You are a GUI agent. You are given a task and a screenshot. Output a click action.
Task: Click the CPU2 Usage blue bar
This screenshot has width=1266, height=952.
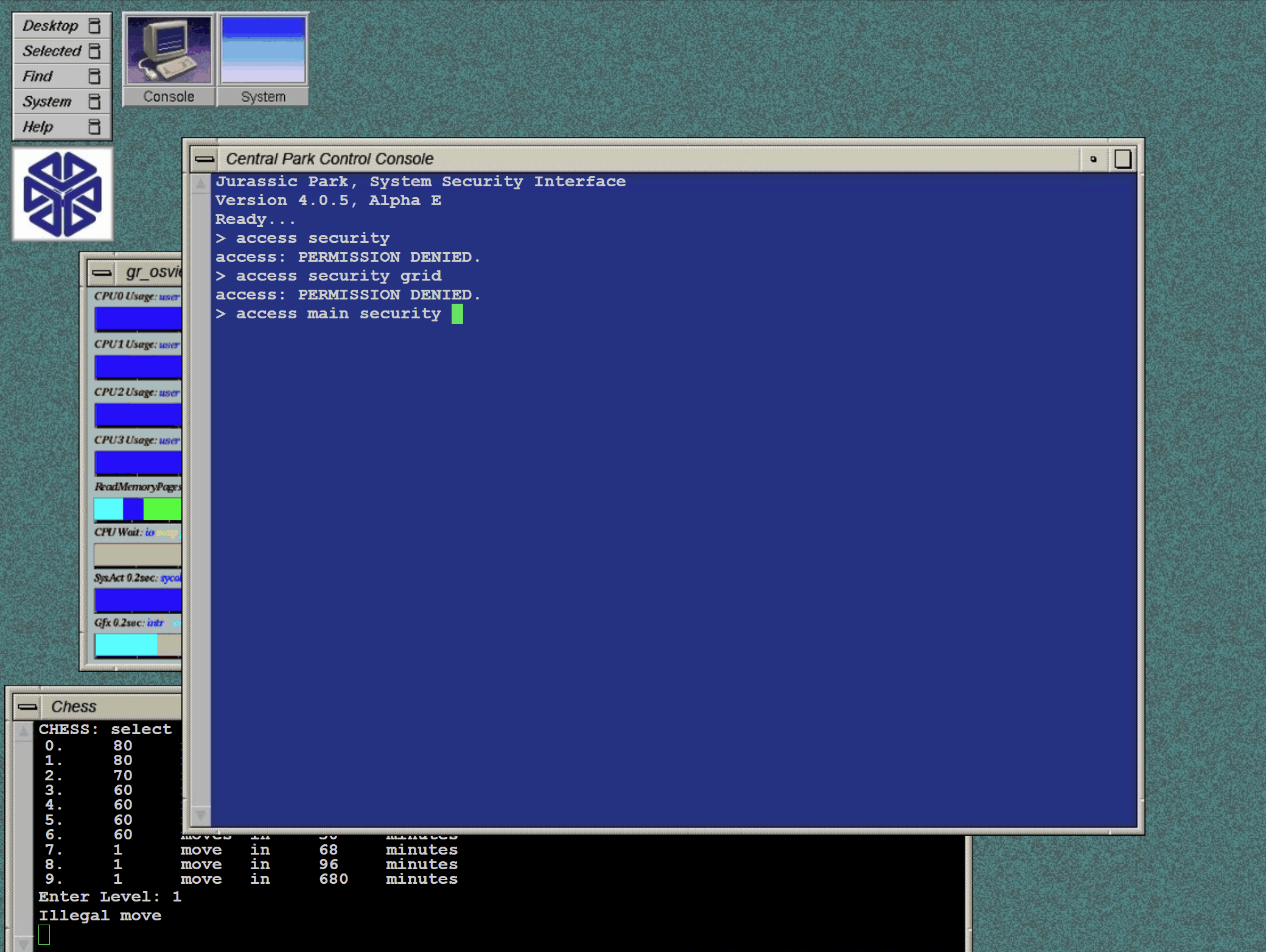tap(138, 415)
